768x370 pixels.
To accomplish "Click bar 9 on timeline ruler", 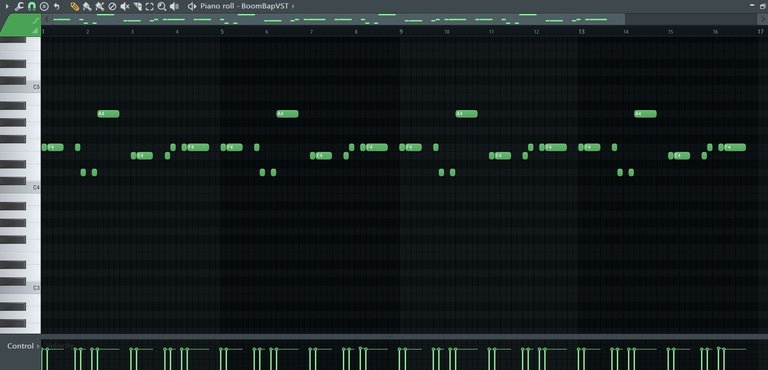I will pyautogui.click(x=401, y=31).
